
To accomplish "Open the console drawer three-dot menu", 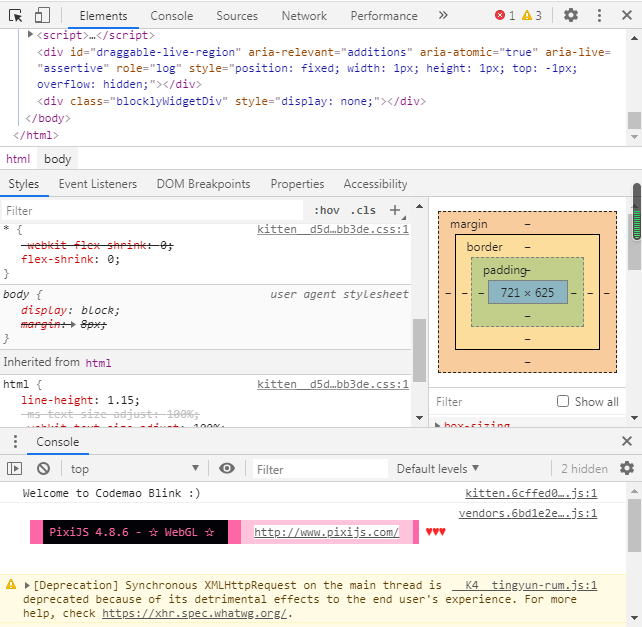I will pos(15,441).
